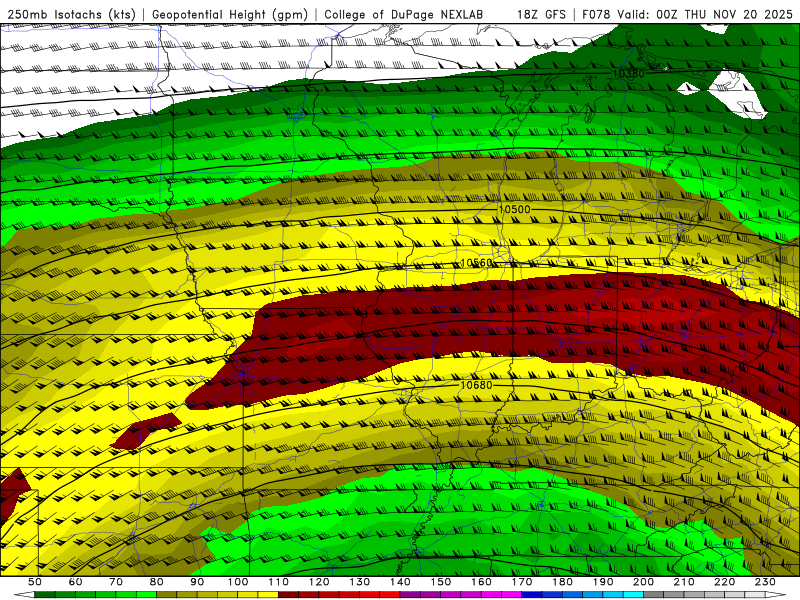Click the 10680 height contour label
800x600 pixels.
coord(477,385)
